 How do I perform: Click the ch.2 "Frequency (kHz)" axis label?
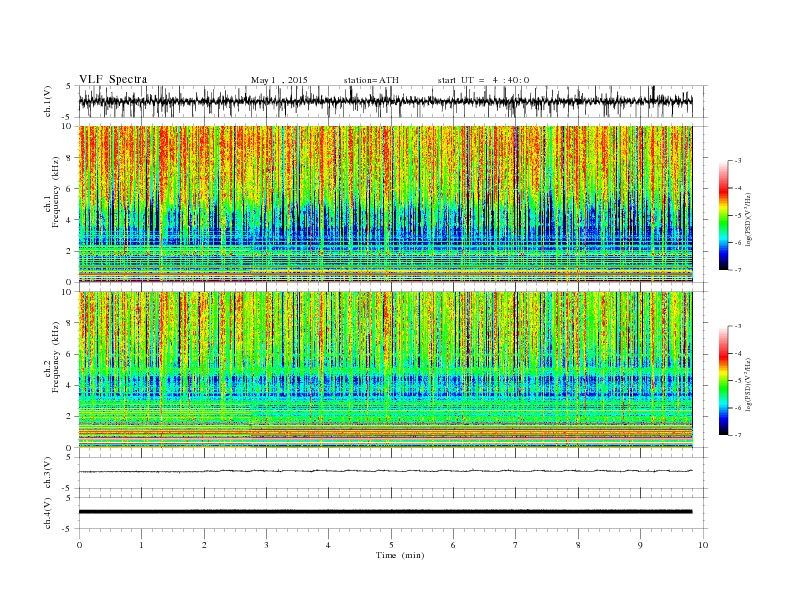pyautogui.click(x=56, y=359)
